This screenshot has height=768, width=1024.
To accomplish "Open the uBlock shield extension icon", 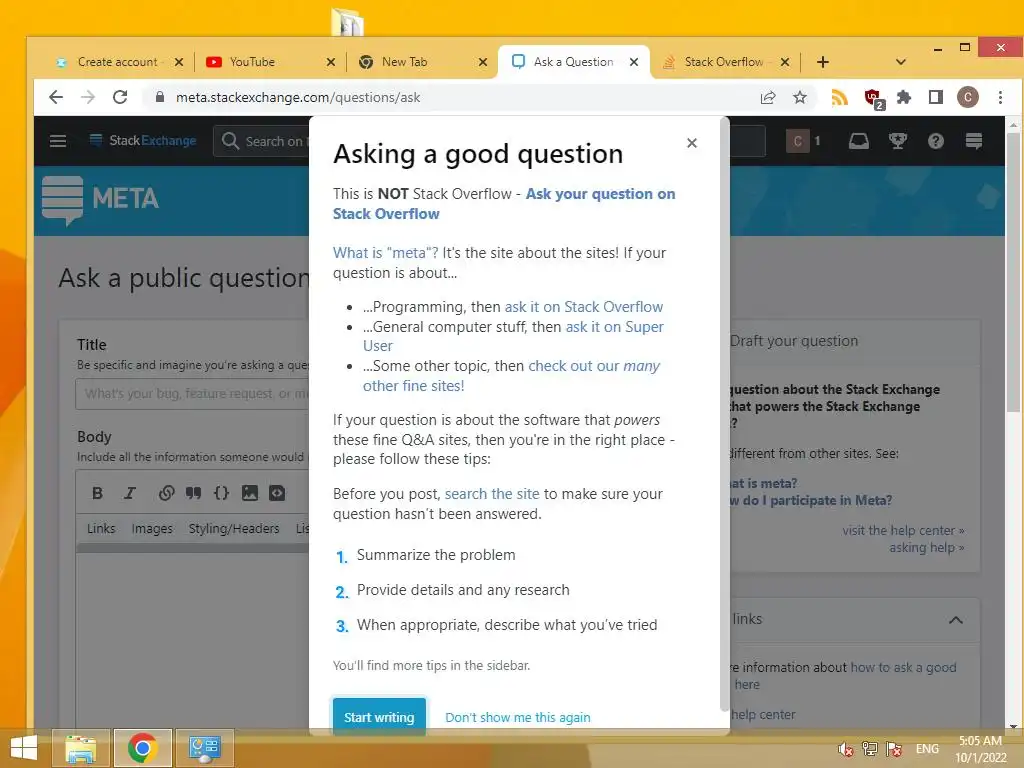I will pos(874,99).
